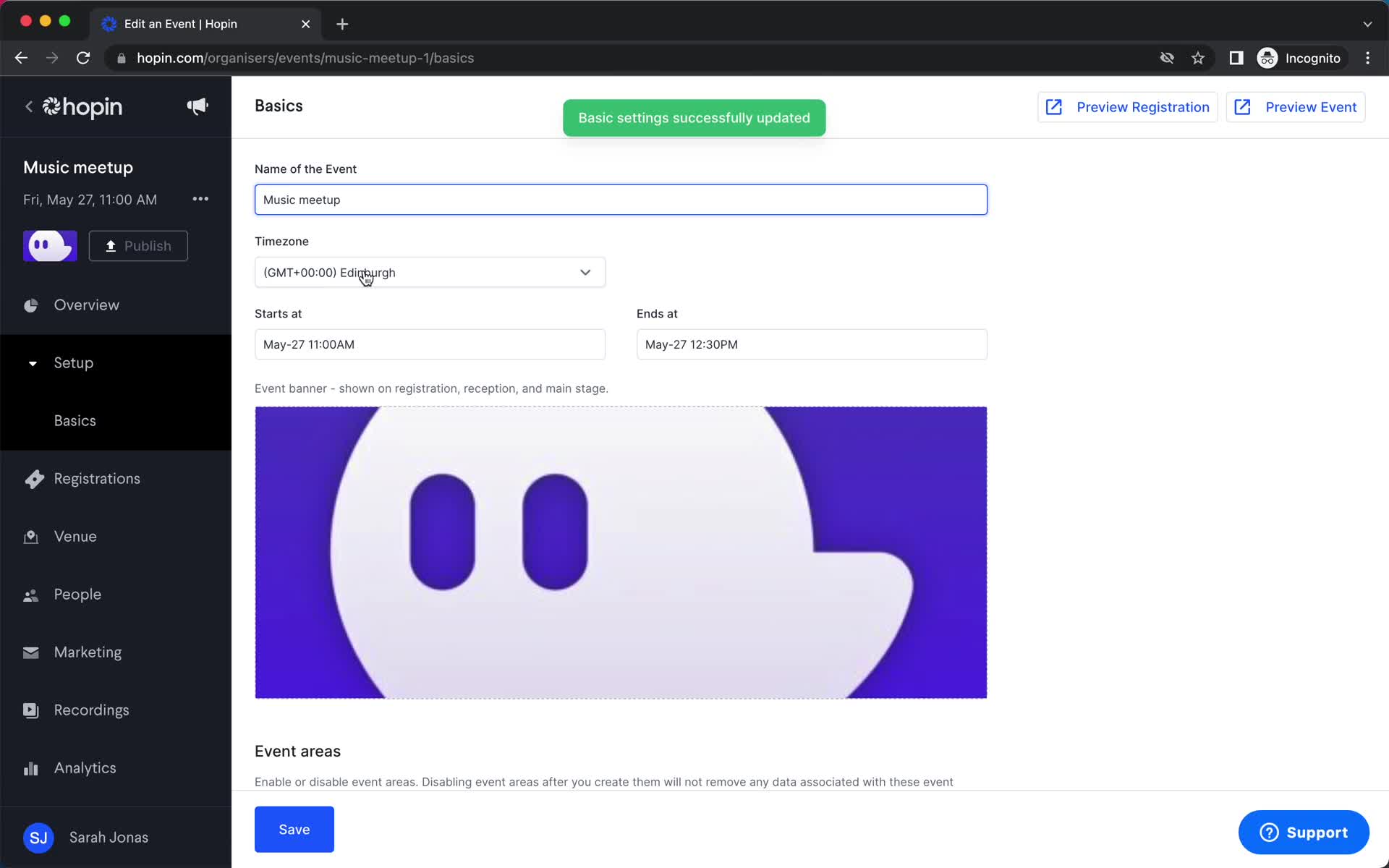This screenshot has height=868, width=1389.
Task: Set the Starts at date field
Action: tap(430, 344)
